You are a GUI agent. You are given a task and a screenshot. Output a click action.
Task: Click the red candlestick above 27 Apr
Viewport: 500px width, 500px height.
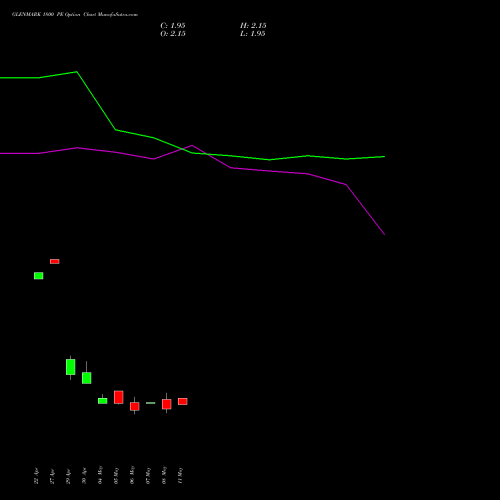(x=55, y=261)
